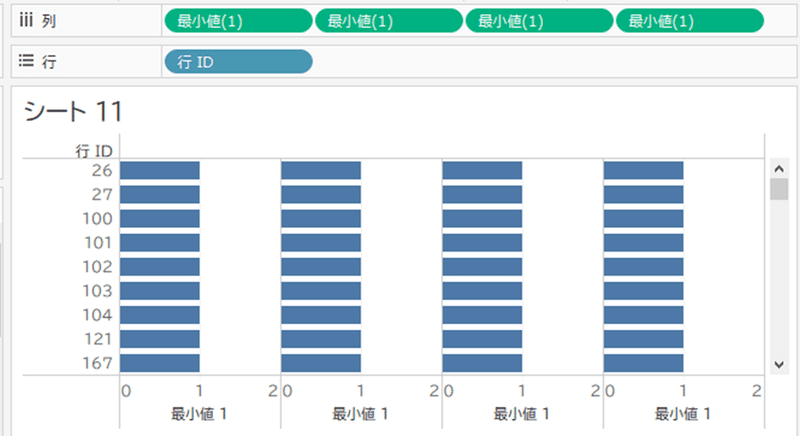Select row label 26
The height and width of the screenshot is (436, 800).
tap(102, 170)
